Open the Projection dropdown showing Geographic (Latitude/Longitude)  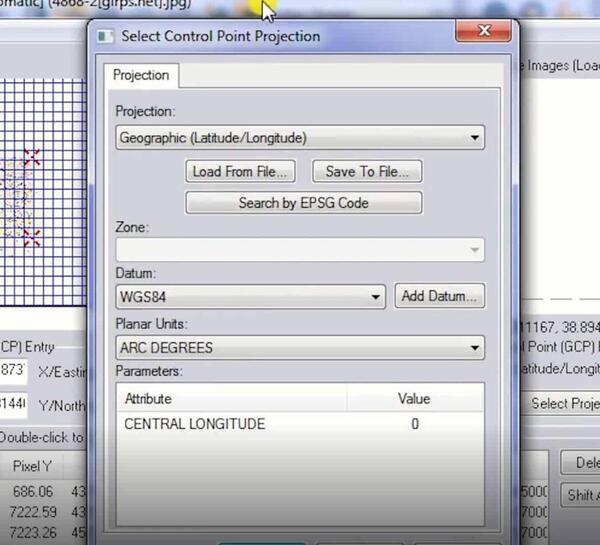coord(300,137)
